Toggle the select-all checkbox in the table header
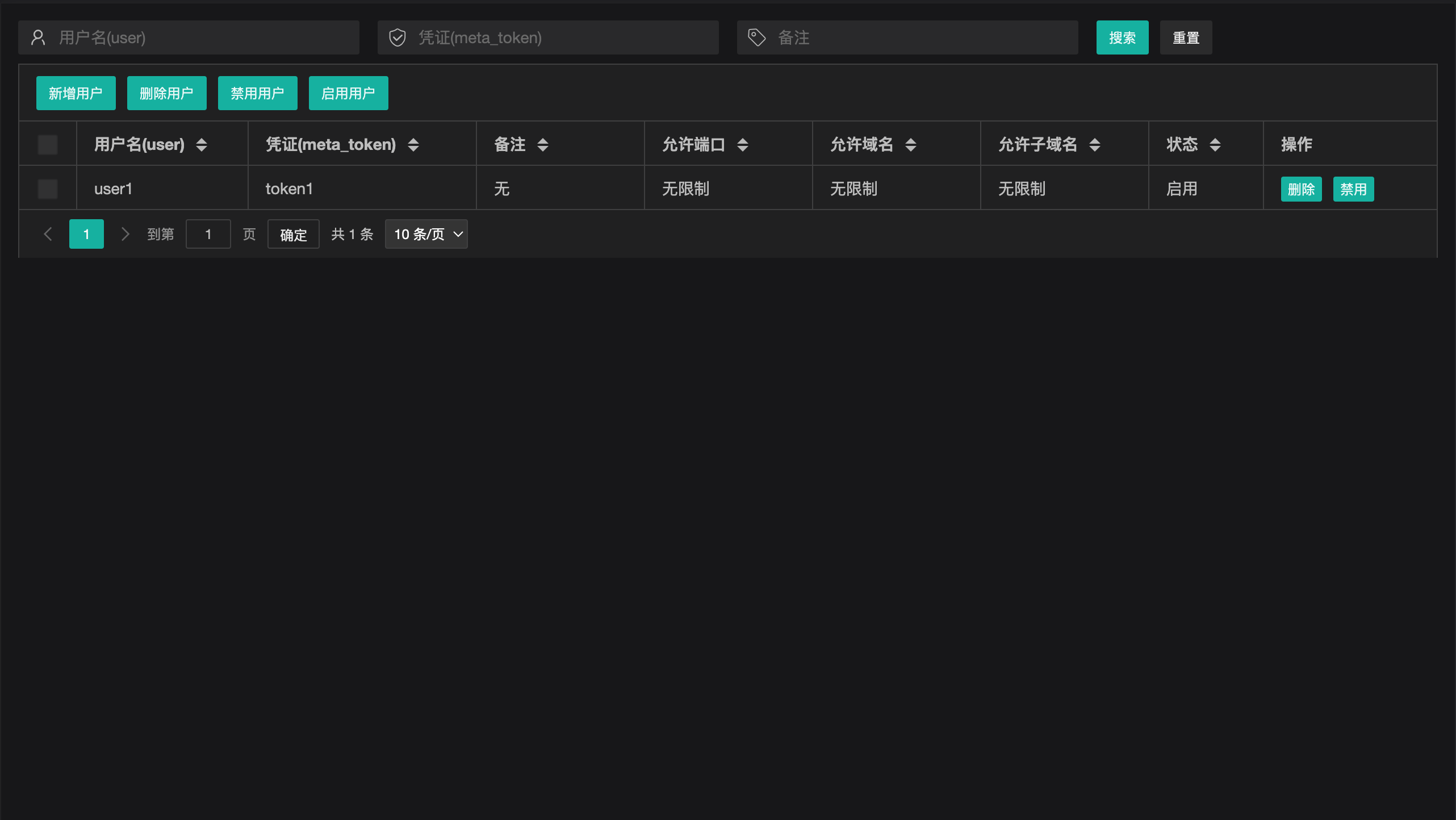The height and width of the screenshot is (820, 1456). [x=48, y=145]
